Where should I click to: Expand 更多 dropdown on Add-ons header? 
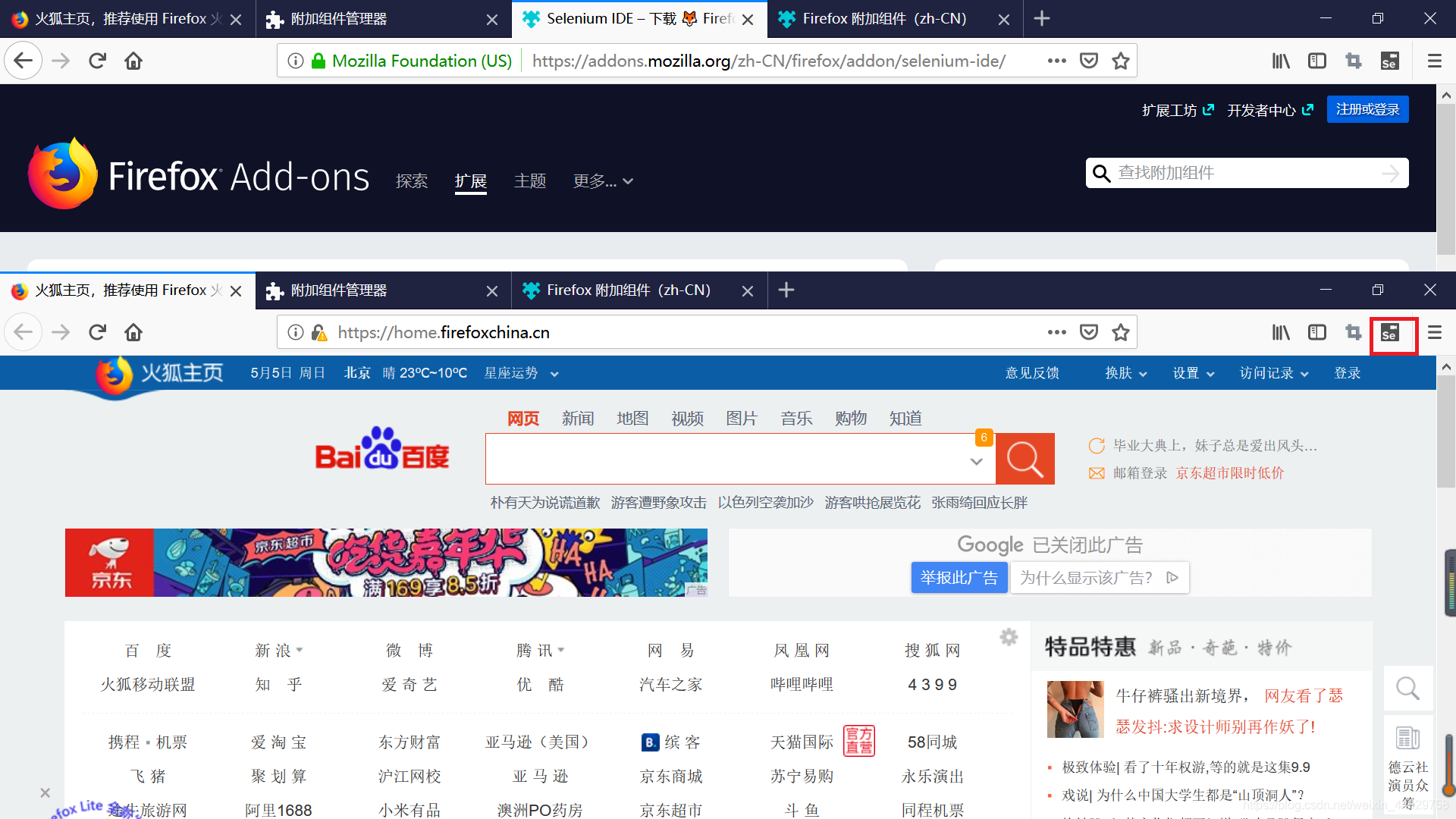(x=603, y=181)
